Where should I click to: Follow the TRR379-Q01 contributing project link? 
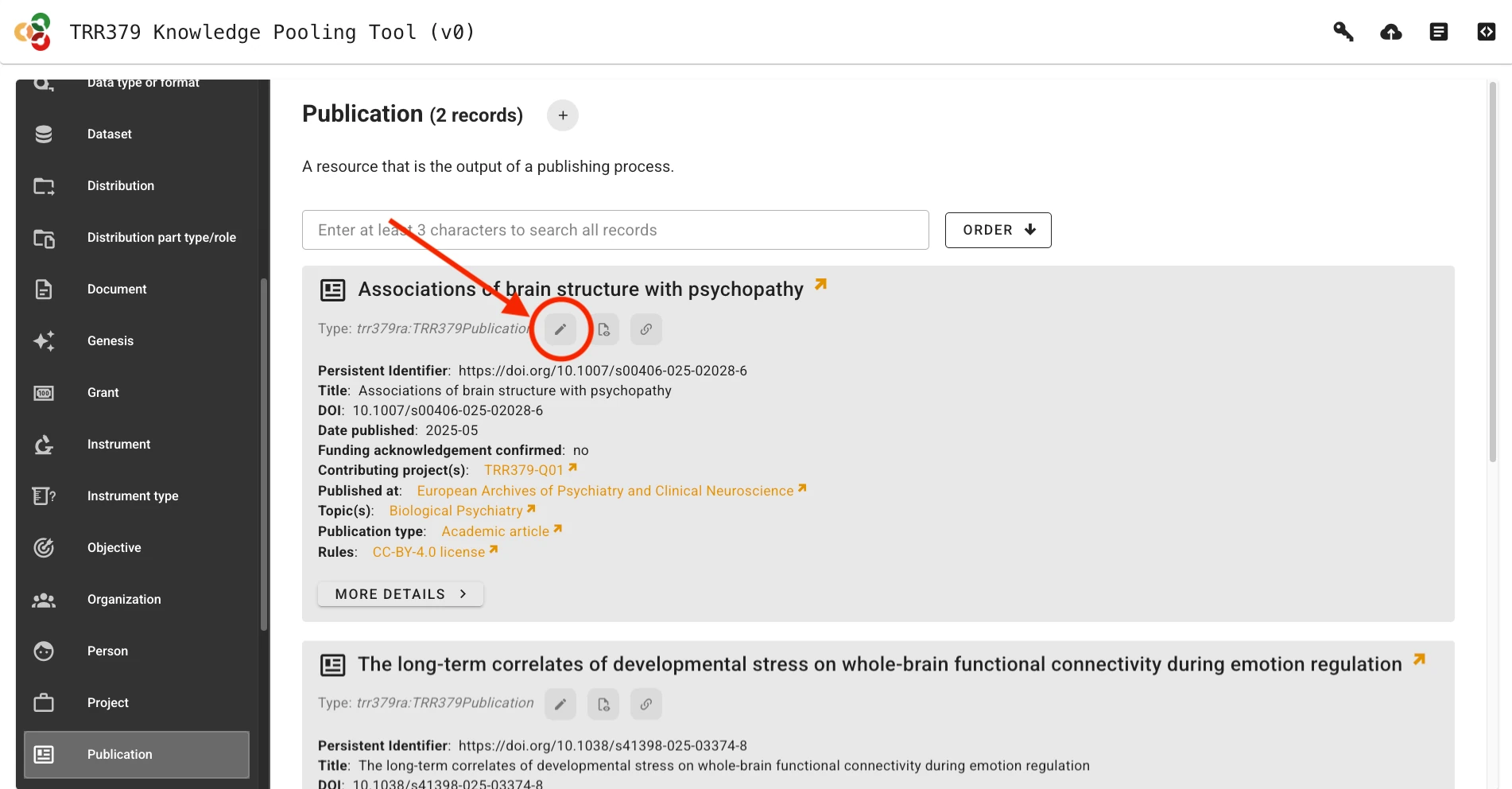525,470
